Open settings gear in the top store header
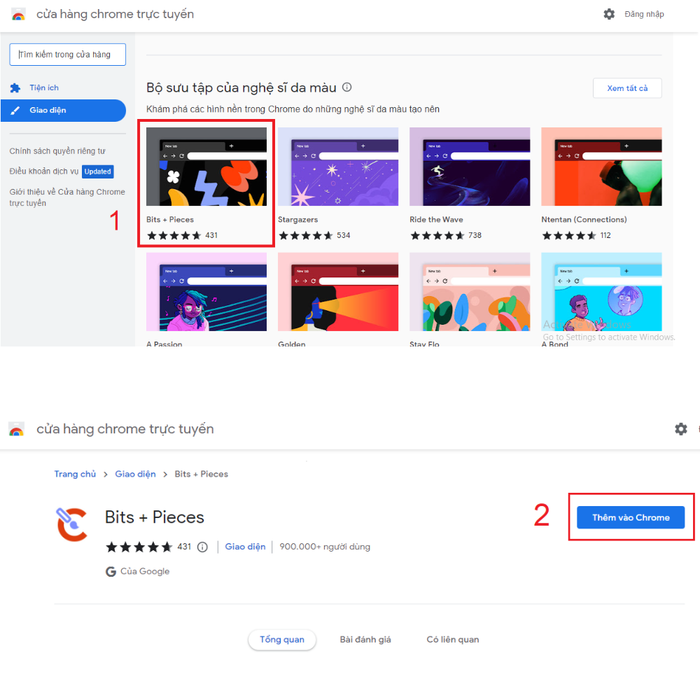The height and width of the screenshot is (700, 700). click(x=609, y=14)
